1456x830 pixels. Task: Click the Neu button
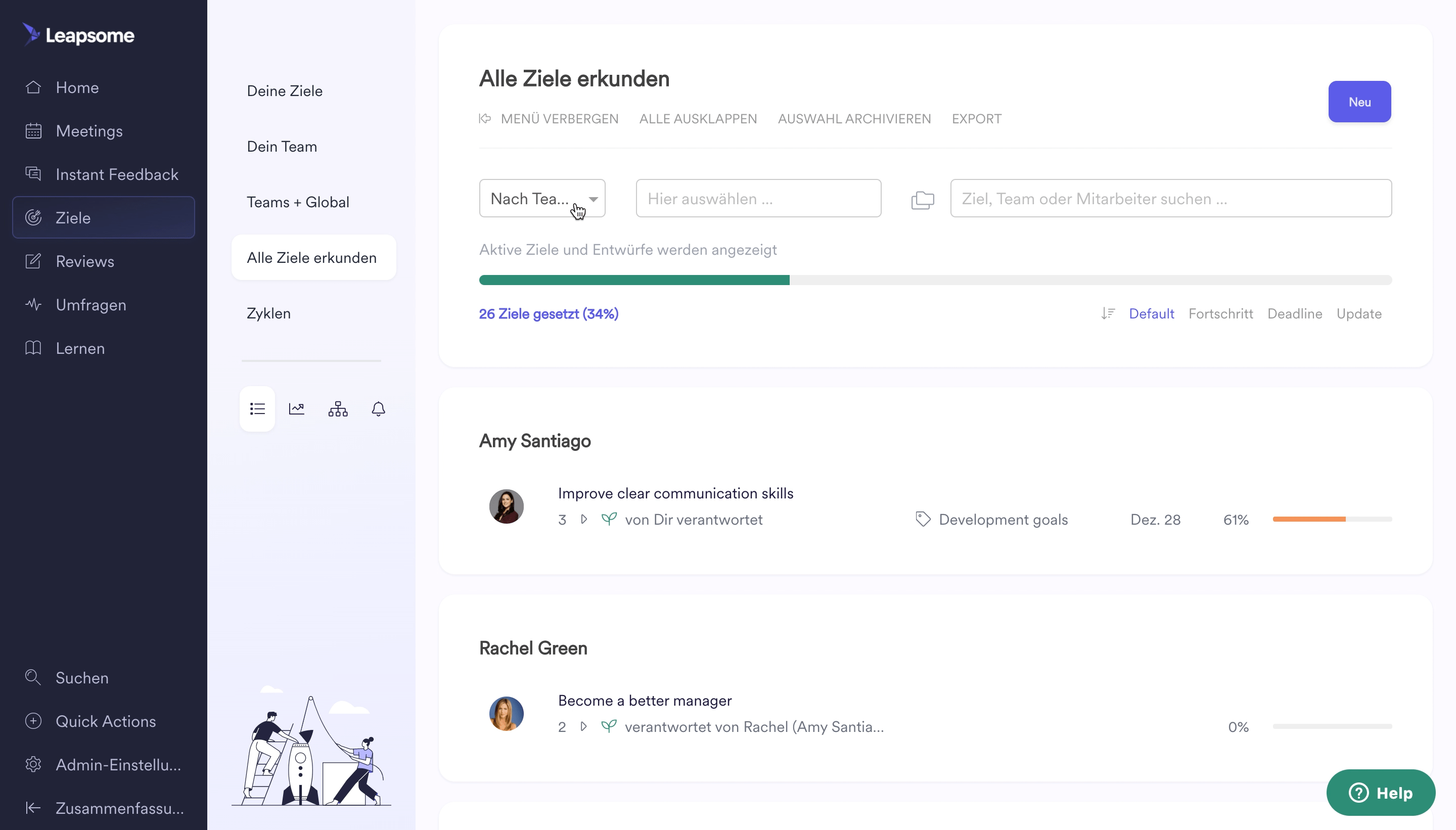click(1359, 102)
